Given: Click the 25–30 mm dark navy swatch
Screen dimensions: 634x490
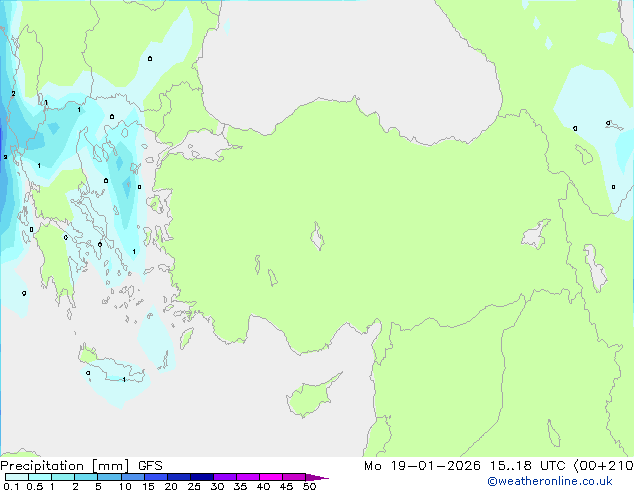Looking at the screenshot, I should pos(202,477).
